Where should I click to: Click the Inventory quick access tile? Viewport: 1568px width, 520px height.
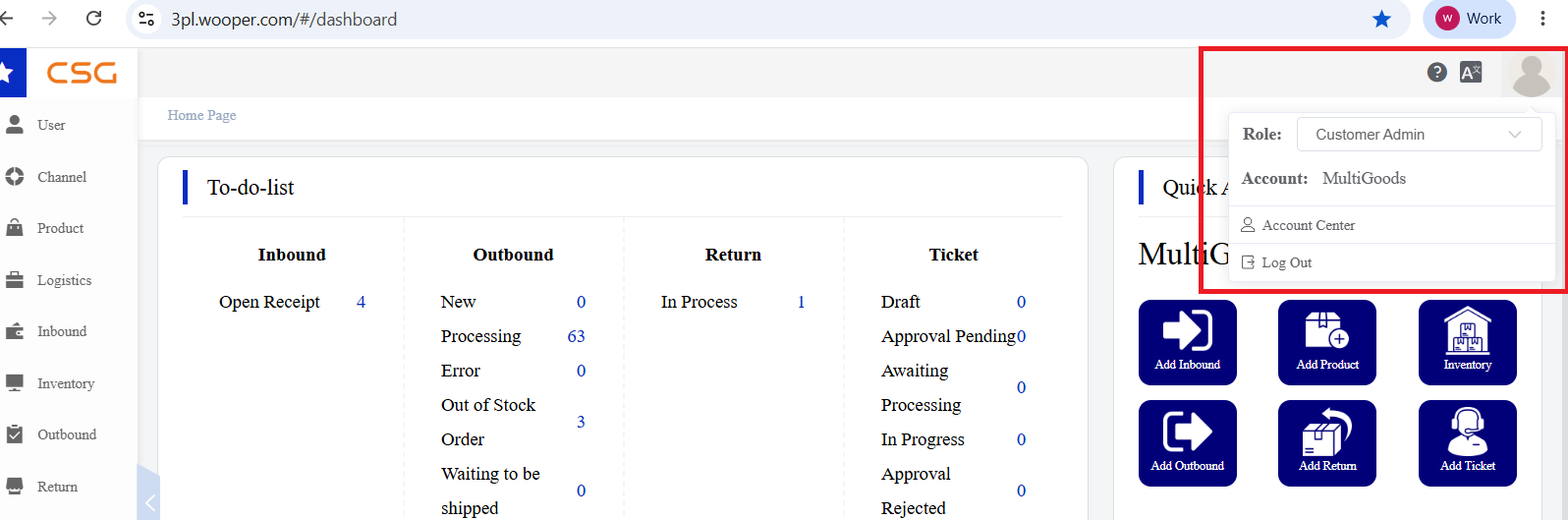click(x=1468, y=342)
